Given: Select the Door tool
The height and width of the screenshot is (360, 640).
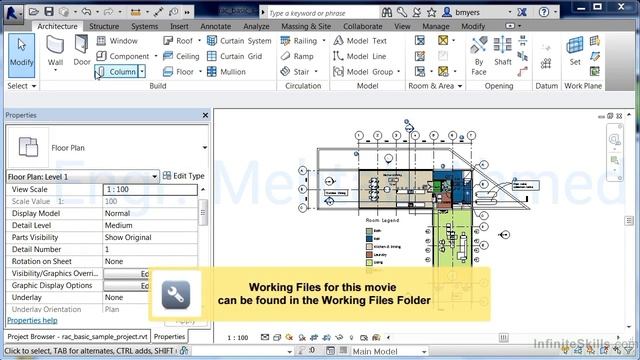Looking at the screenshot, I should click(x=81, y=51).
